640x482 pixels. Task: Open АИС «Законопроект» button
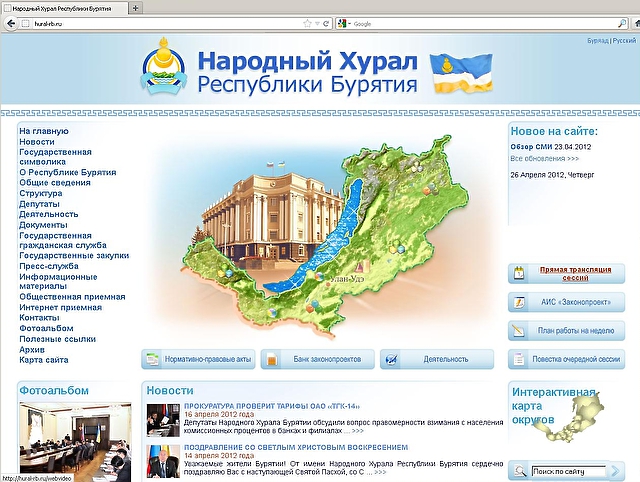click(x=567, y=302)
